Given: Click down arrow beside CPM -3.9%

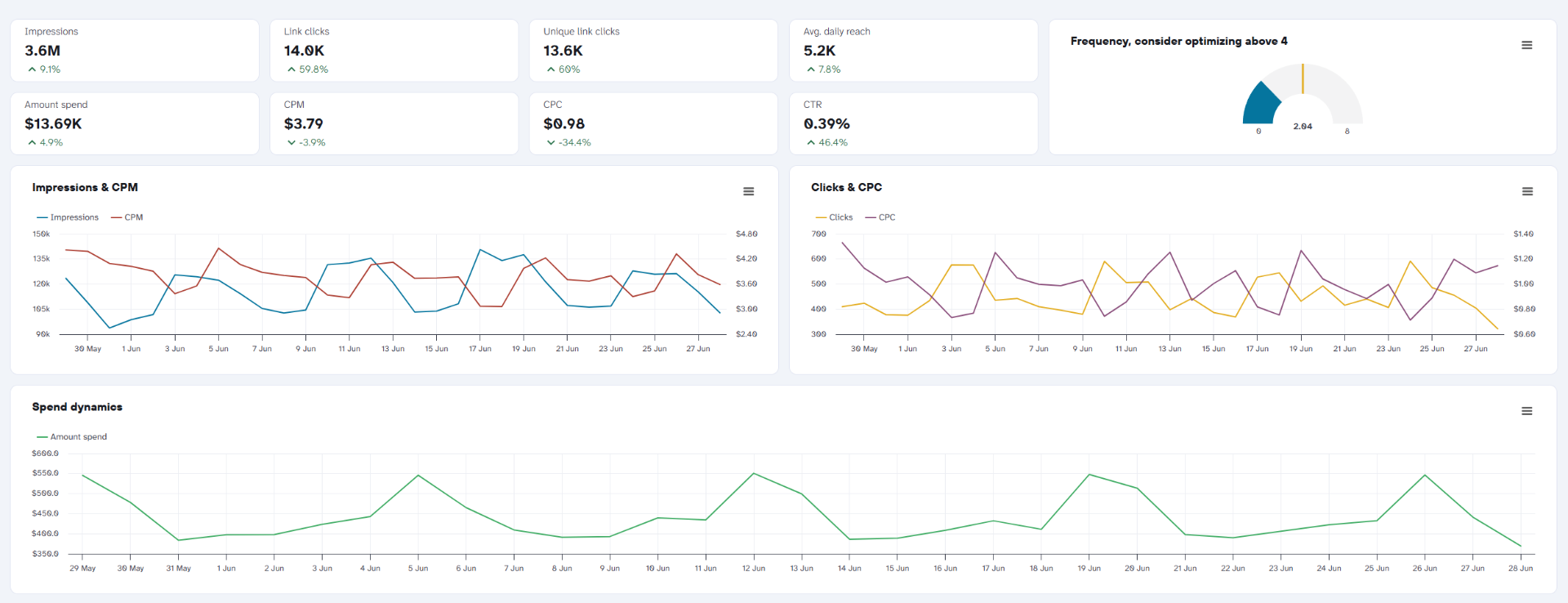Looking at the screenshot, I should (x=292, y=142).
